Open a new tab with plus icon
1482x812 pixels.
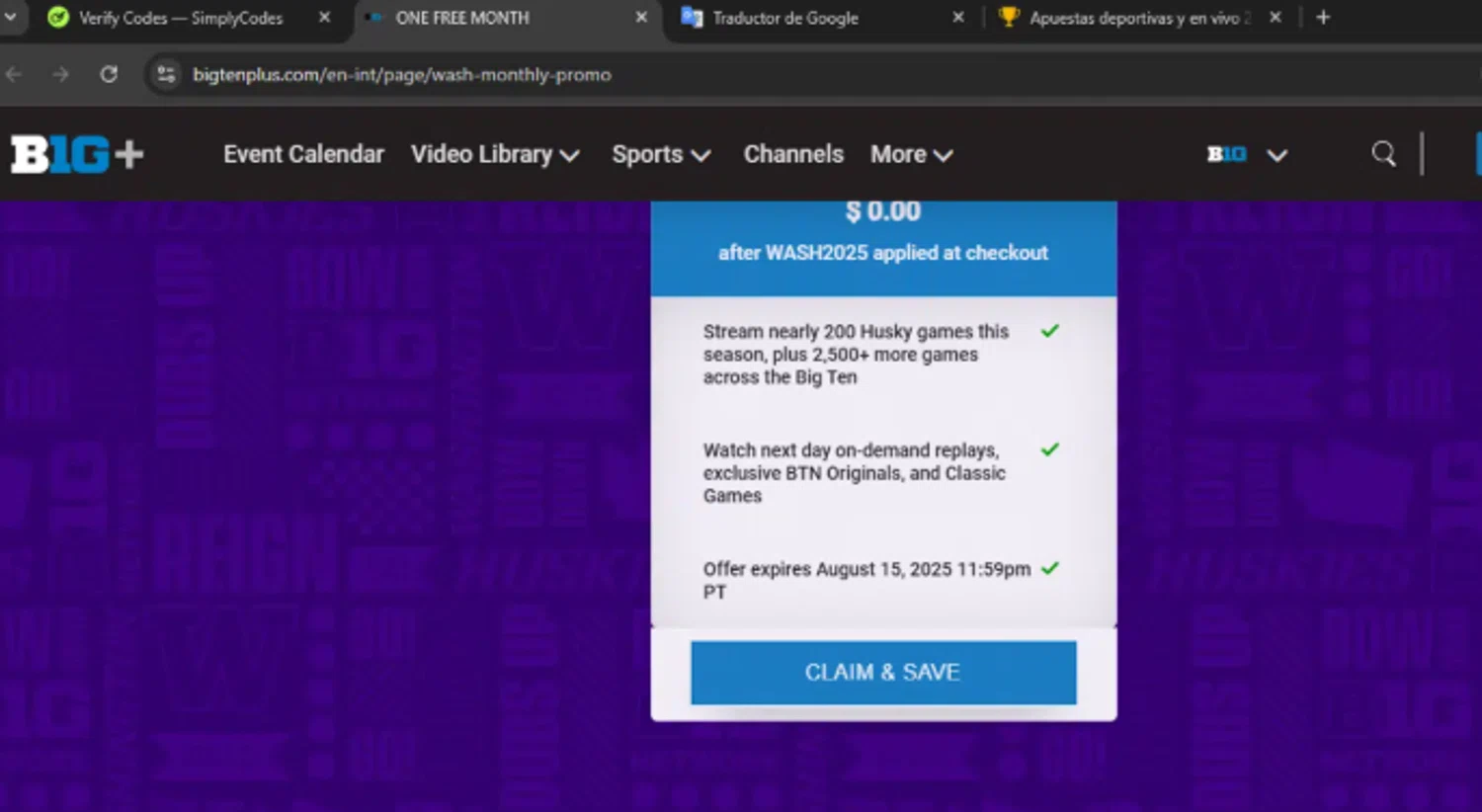(x=1323, y=18)
